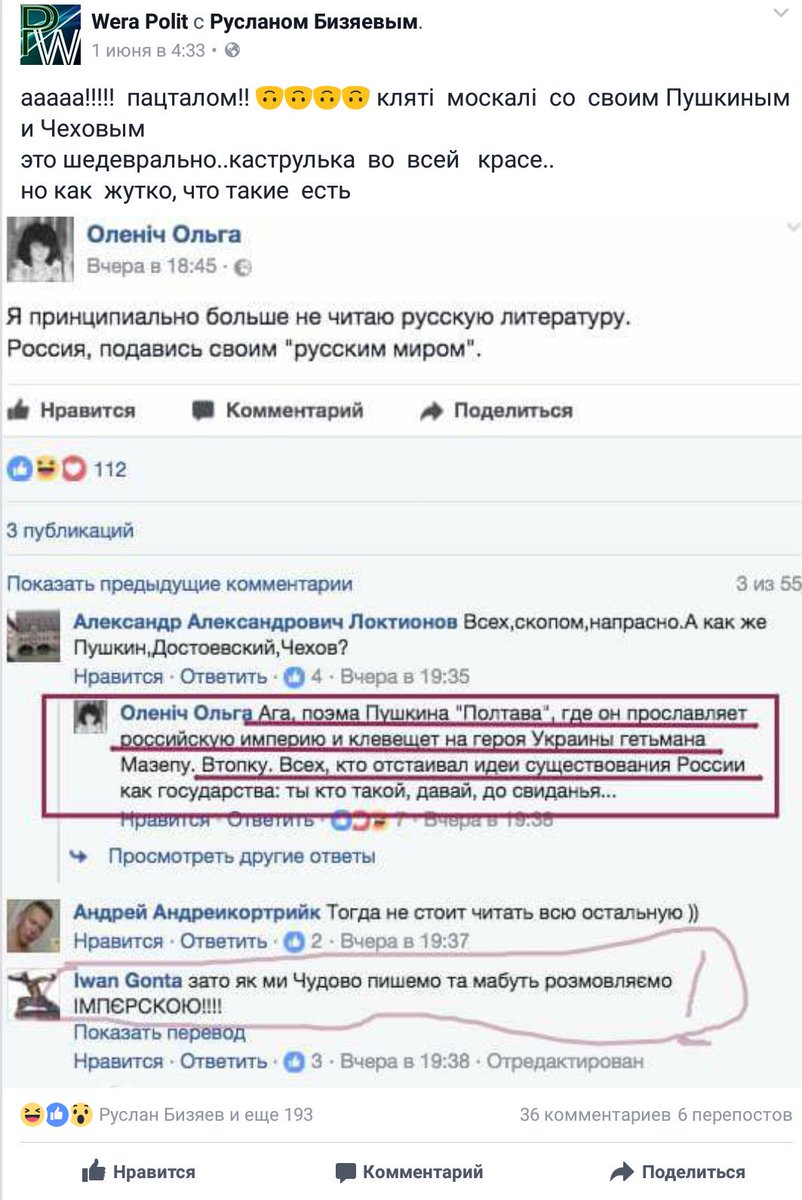Click Показать перевод under Iwan Gonta comment

tap(159, 1033)
